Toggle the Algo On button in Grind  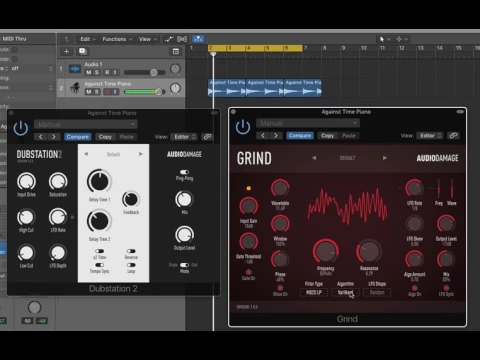pos(415,288)
